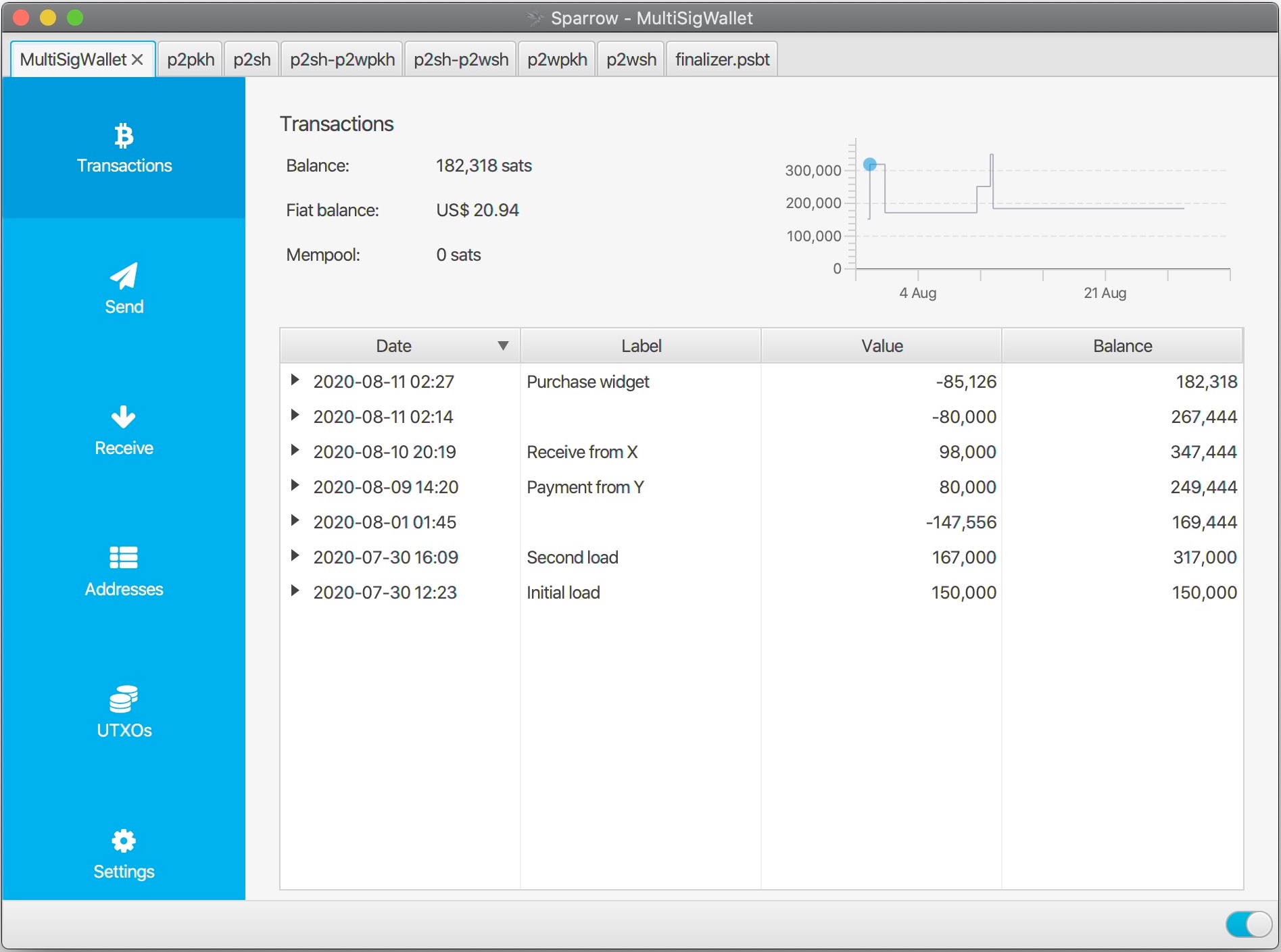Image resolution: width=1281 pixels, height=952 pixels.
Task: Click the -80,000 value cell
Action: [881, 417]
